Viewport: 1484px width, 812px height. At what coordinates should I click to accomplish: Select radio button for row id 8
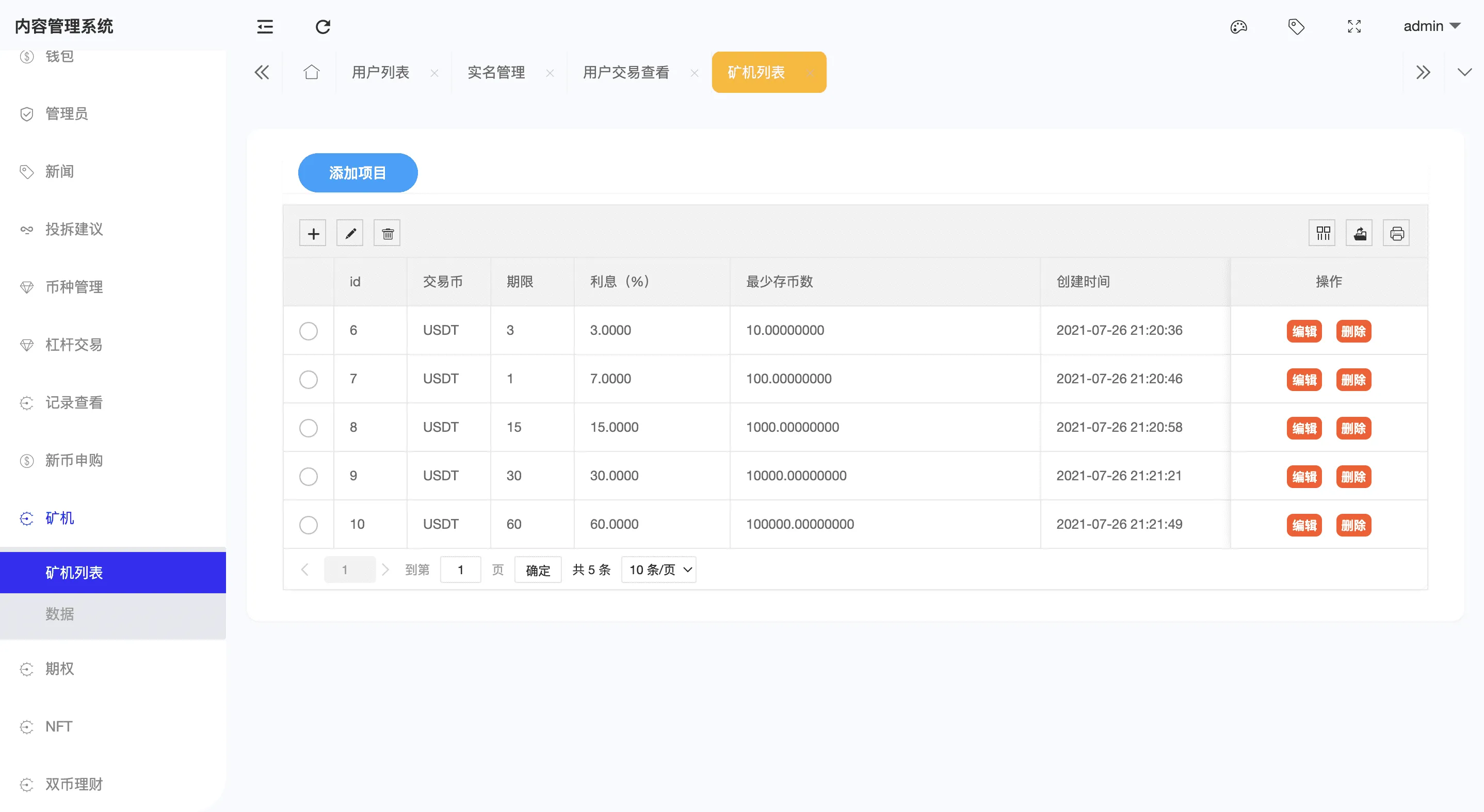click(308, 427)
